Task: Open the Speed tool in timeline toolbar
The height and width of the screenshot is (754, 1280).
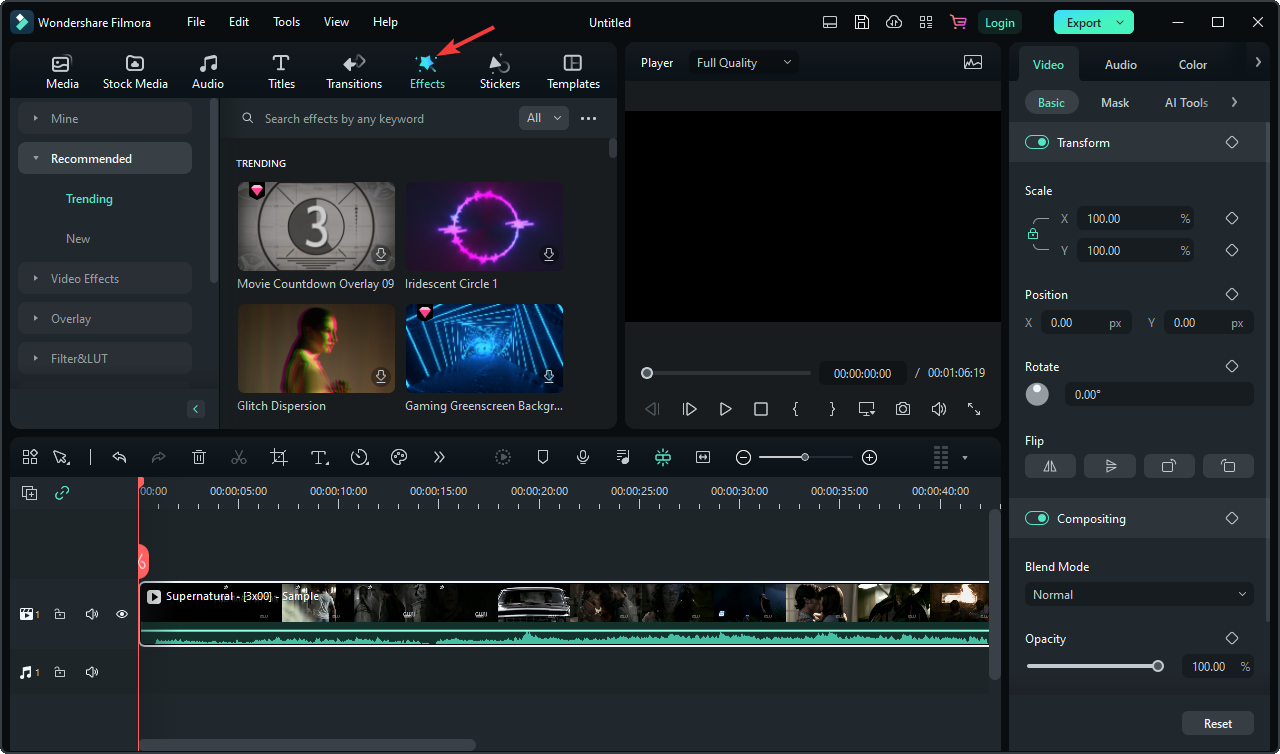Action: pyautogui.click(x=359, y=457)
